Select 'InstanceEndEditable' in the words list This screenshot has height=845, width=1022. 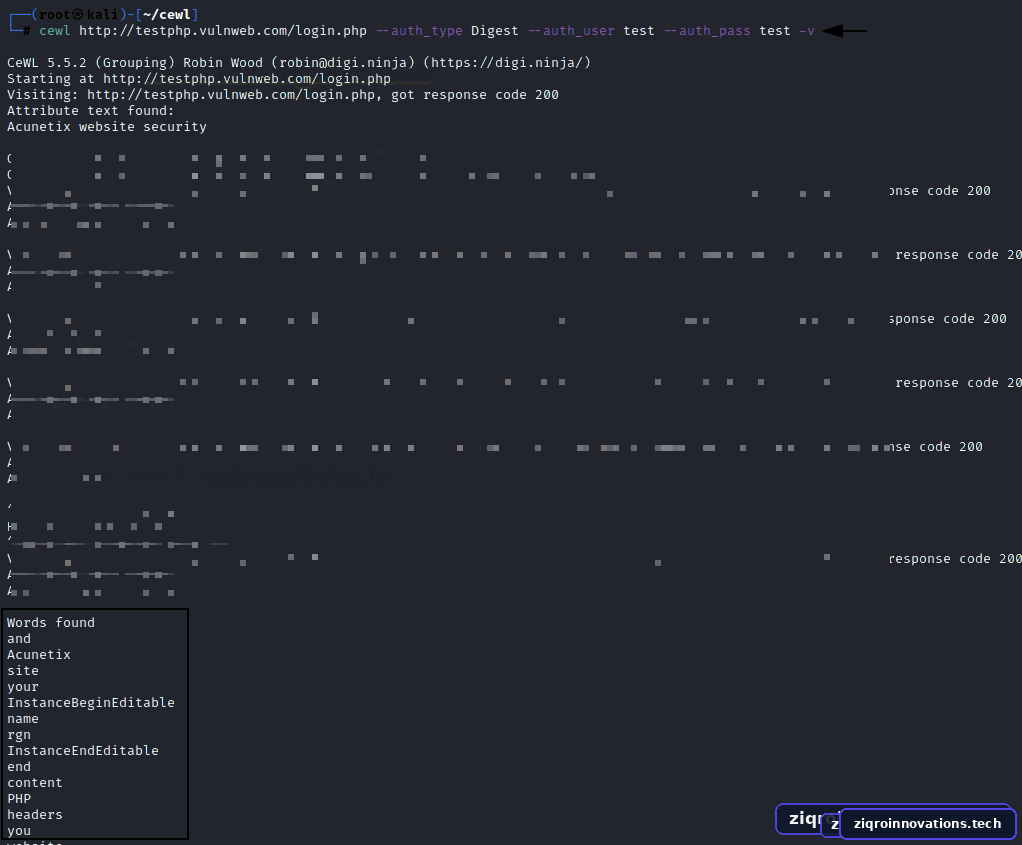[x=83, y=750]
